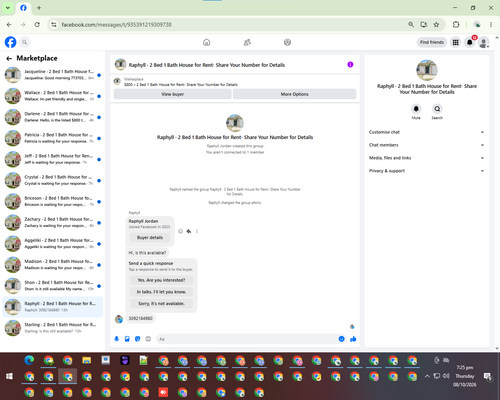Open the emoji picker in message box
Viewport: 500px width, 400px height.
click(341, 339)
